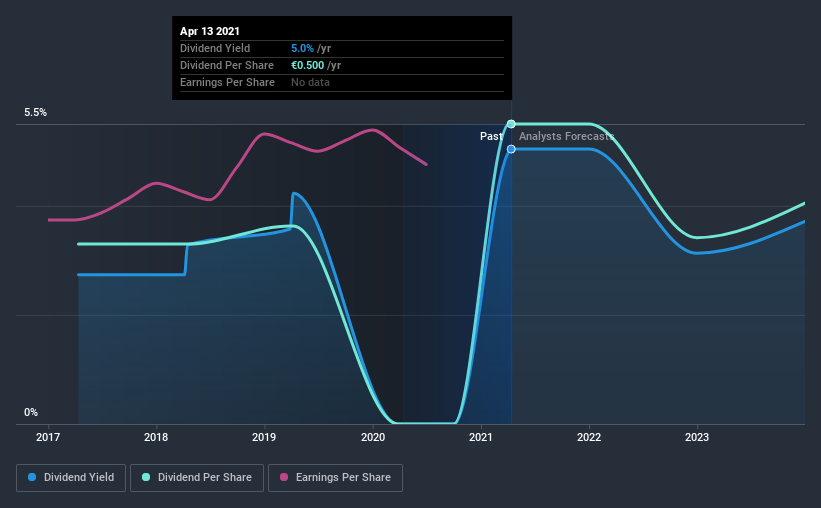Screen dimensions: 821x508
Task: Select the teal data point marker at Apr 2021
Action: coord(511,124)
